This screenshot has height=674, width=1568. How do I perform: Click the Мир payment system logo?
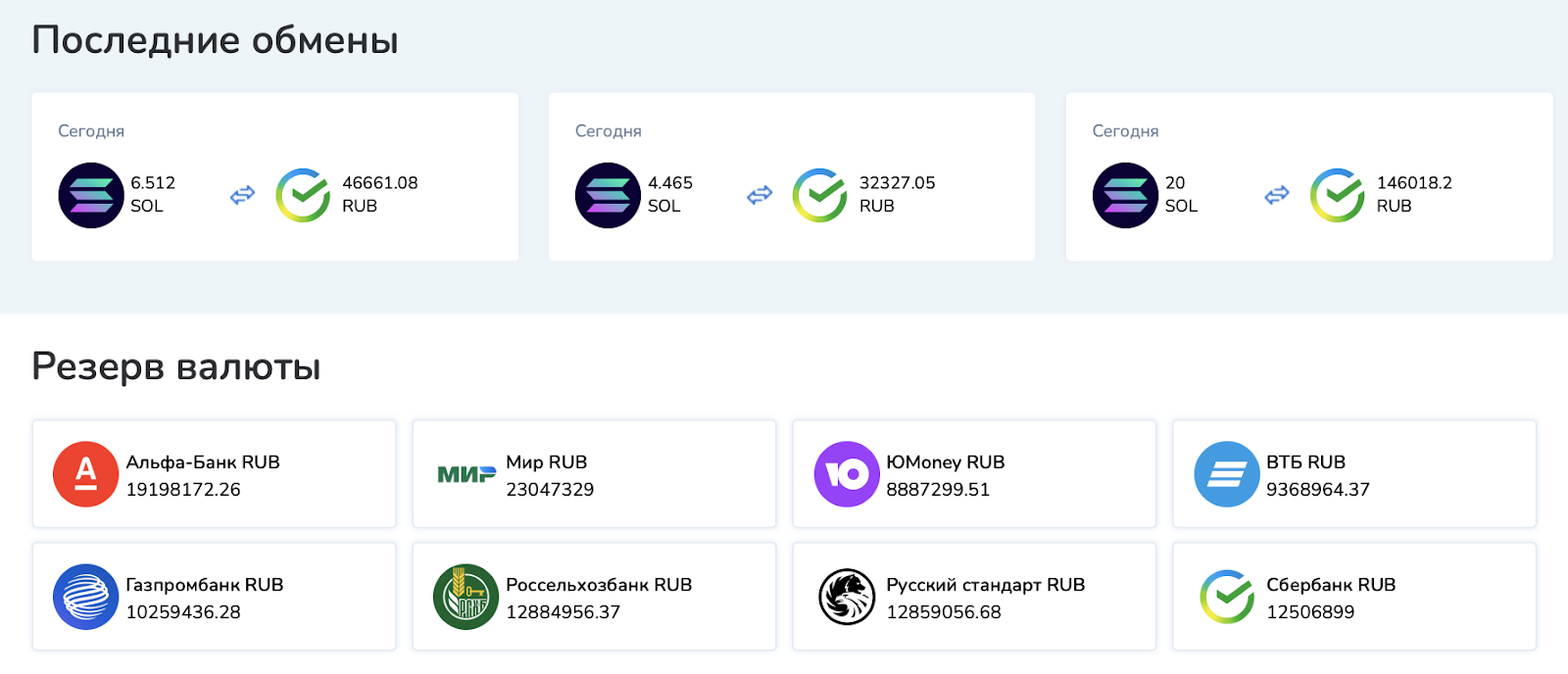pyautogui.click(x=466, y=474)
